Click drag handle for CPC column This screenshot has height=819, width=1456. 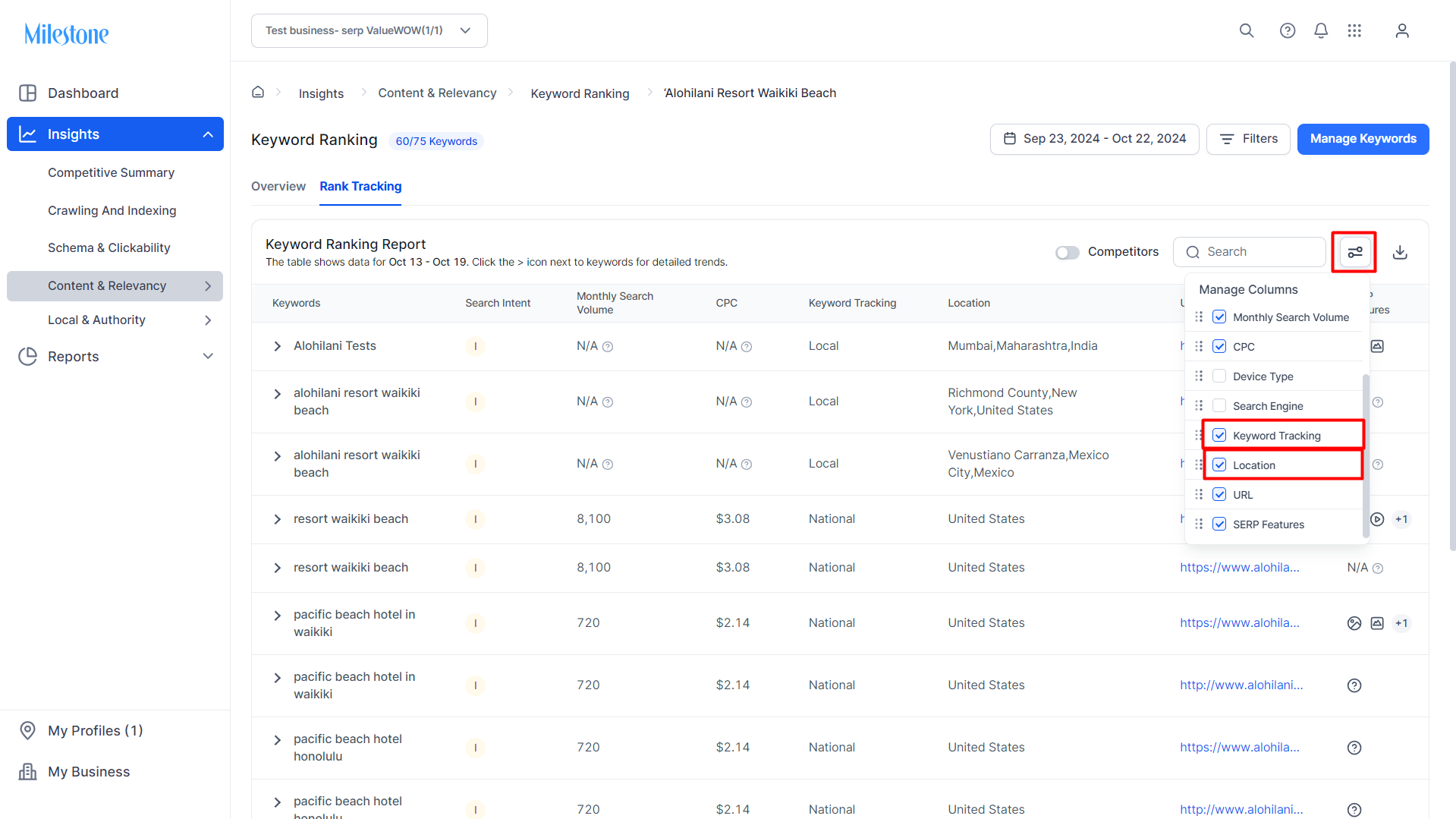click(x=1199, y=346)
